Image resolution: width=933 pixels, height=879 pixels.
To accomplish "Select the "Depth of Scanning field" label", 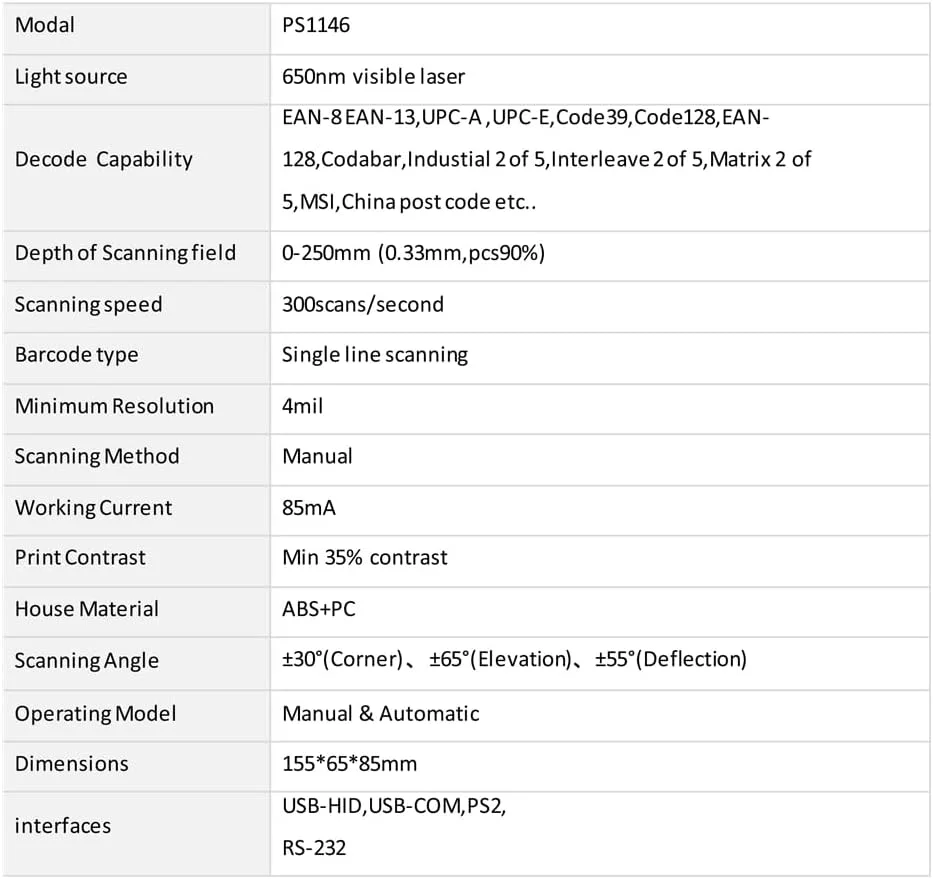I will [125, 253].
